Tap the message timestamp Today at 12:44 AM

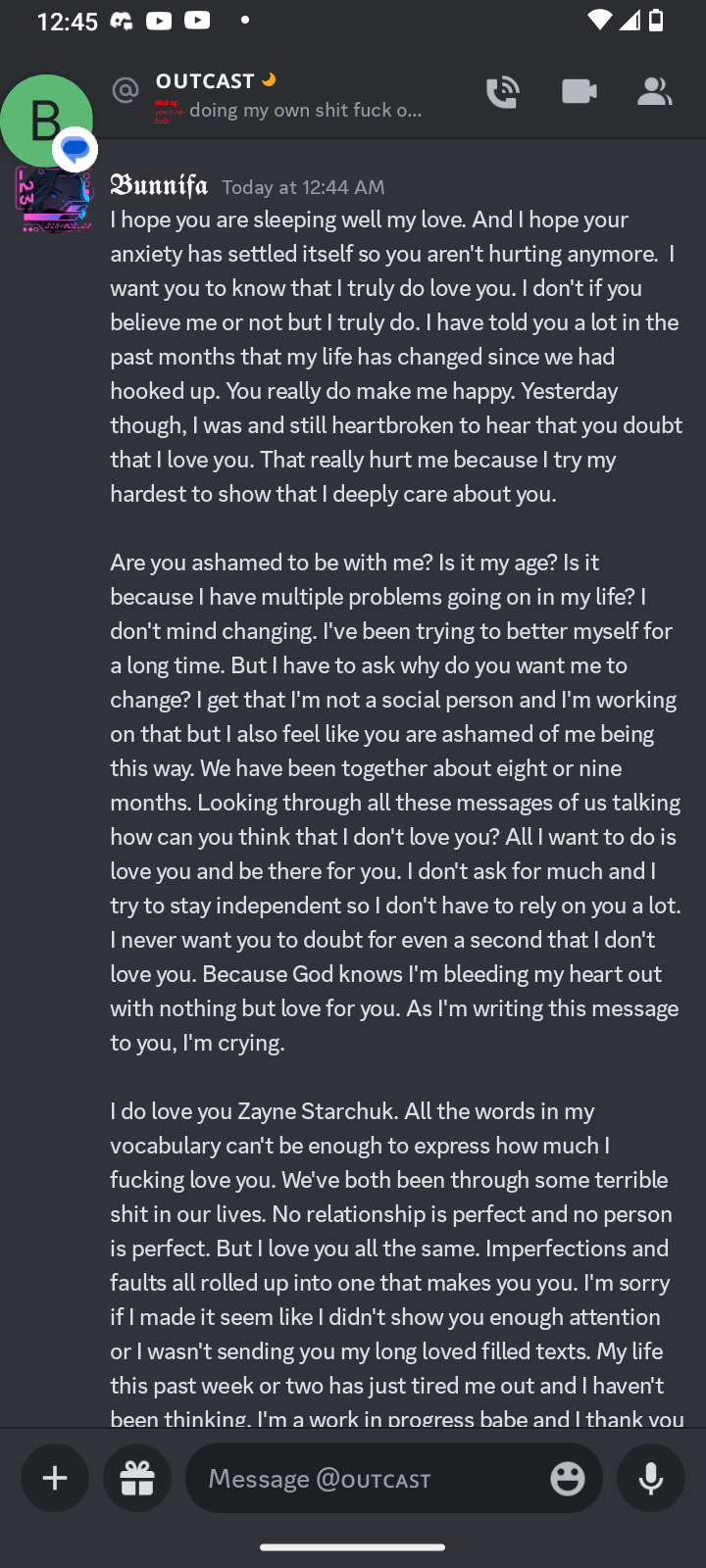[303, 187]
